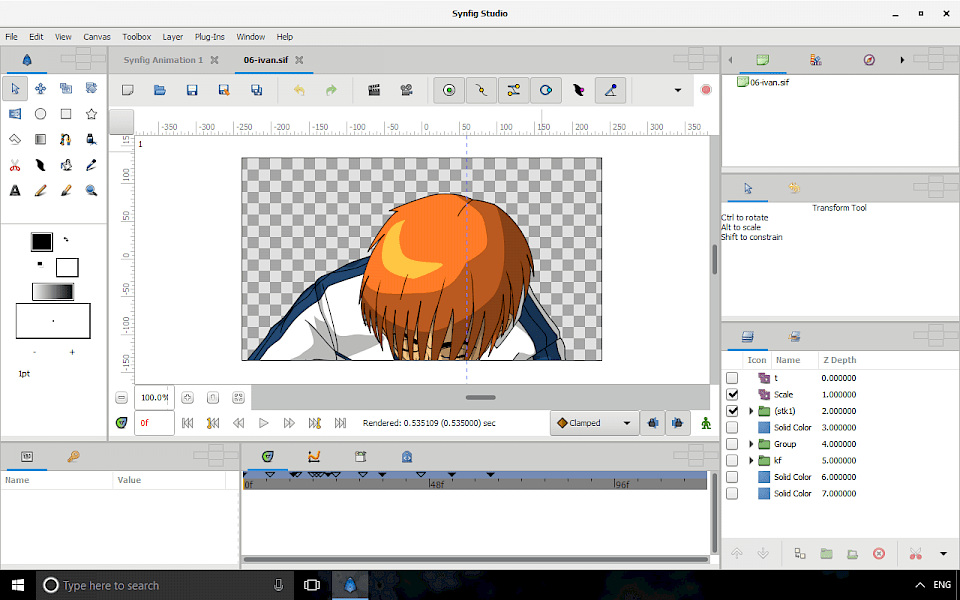The image size is (960, 600).
Task: Pick the Rotate tool
Action: pos(91,89)
